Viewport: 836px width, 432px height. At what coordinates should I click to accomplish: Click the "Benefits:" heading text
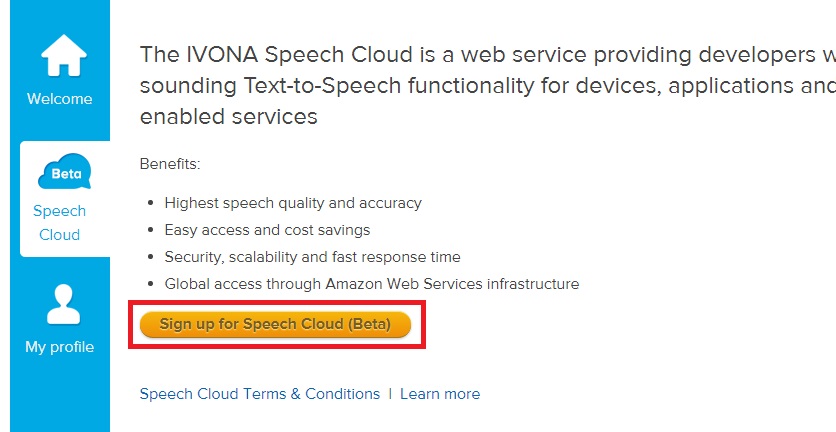[x=170, y=164]
